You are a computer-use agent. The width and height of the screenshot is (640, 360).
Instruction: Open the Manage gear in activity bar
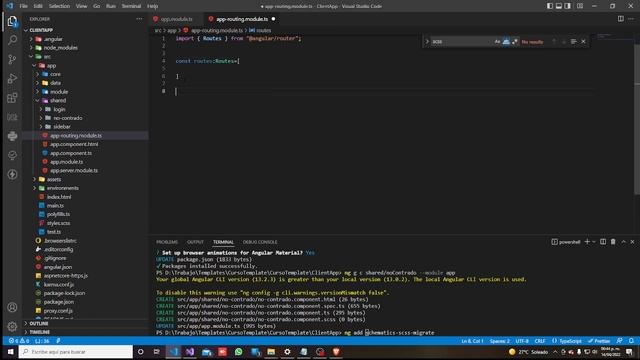(12, 326)
